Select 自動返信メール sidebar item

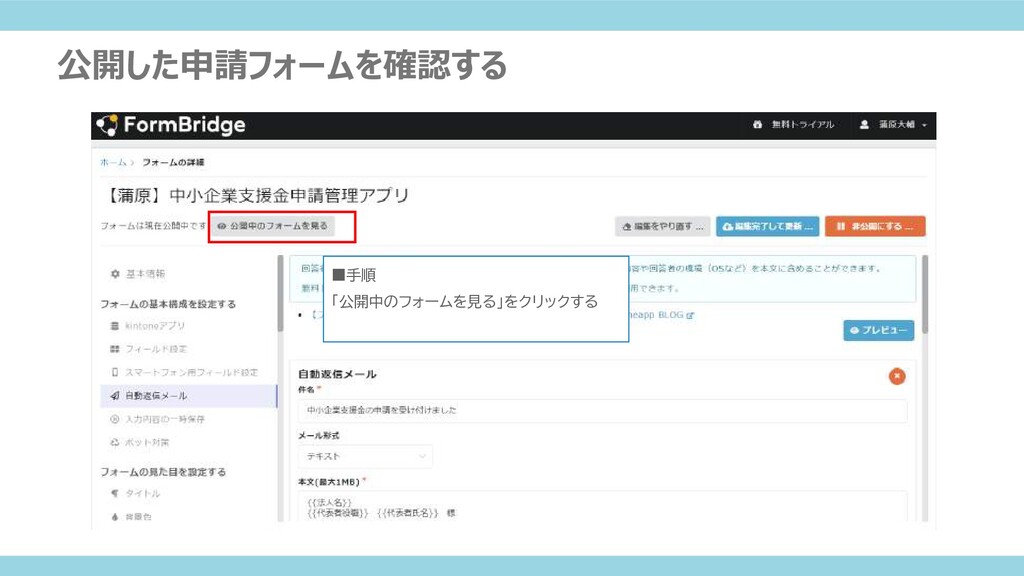click(189, 396)
